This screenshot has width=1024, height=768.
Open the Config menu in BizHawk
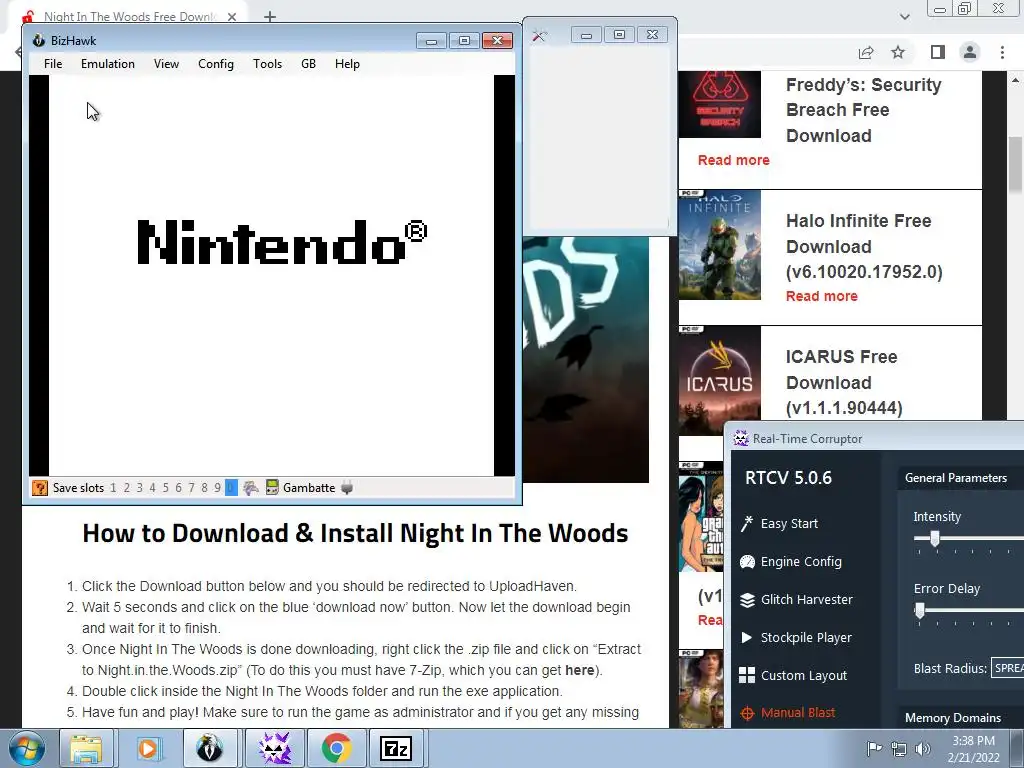(x=216, y=63)
